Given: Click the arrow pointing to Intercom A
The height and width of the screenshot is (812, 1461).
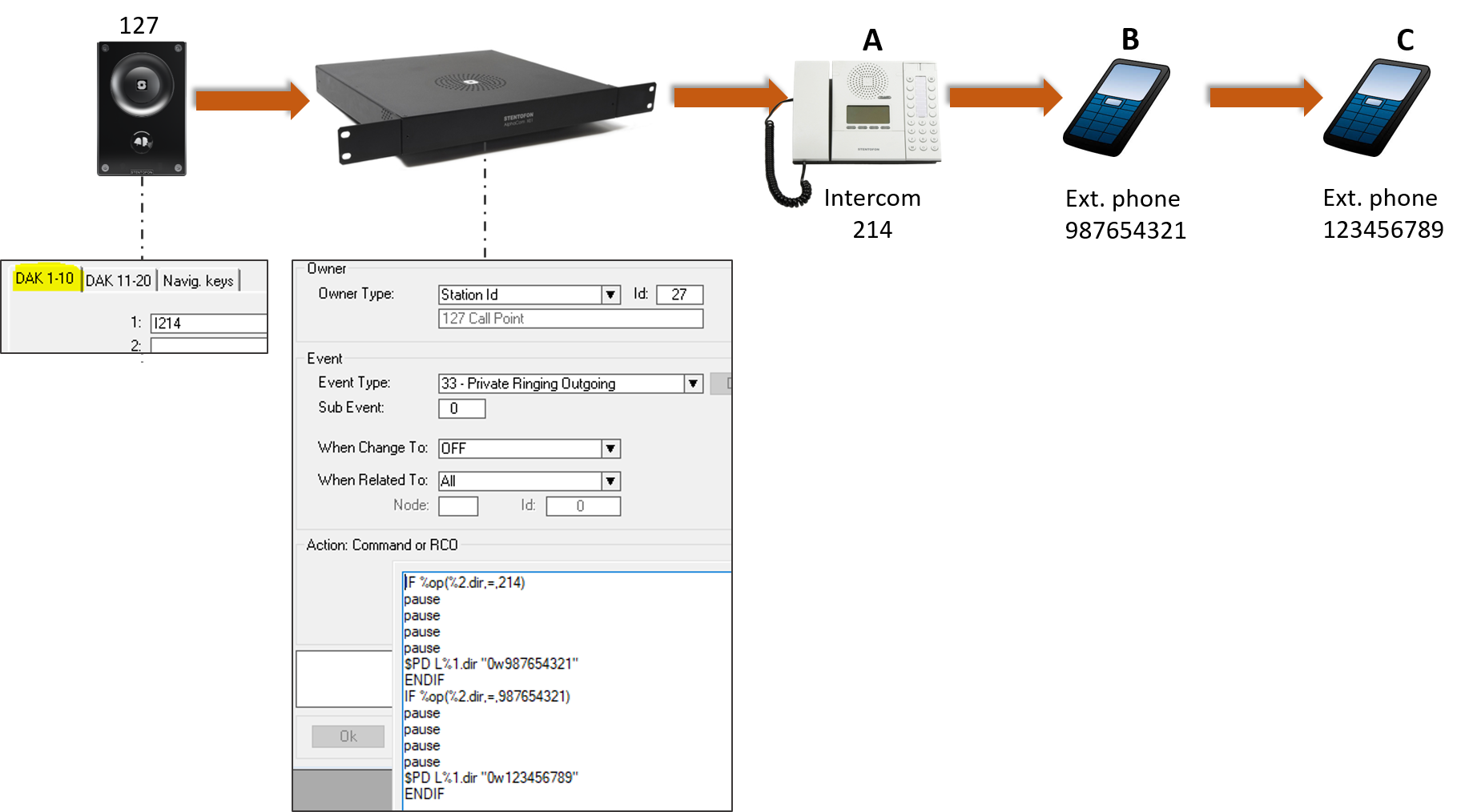Looking at the screenshot, I should 730,97.
